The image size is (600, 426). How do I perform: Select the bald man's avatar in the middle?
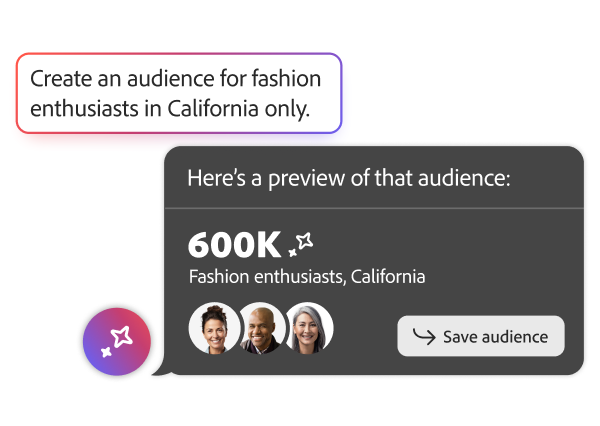(x=261, y=328)
